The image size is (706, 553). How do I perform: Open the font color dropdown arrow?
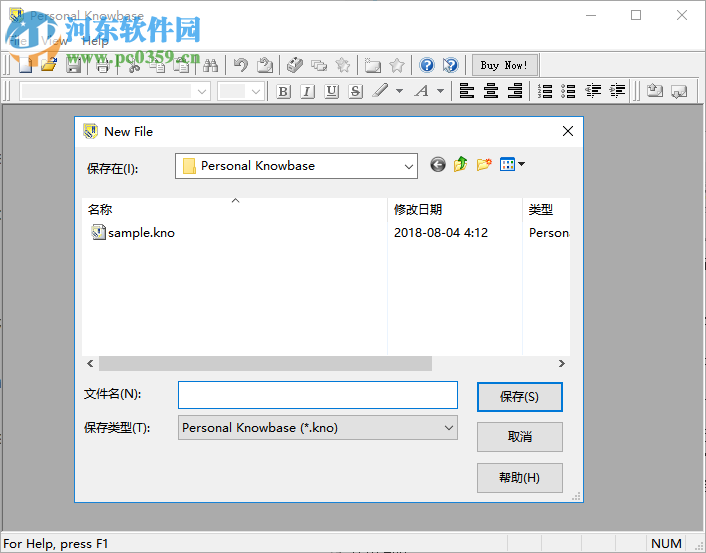click(440, 91)
